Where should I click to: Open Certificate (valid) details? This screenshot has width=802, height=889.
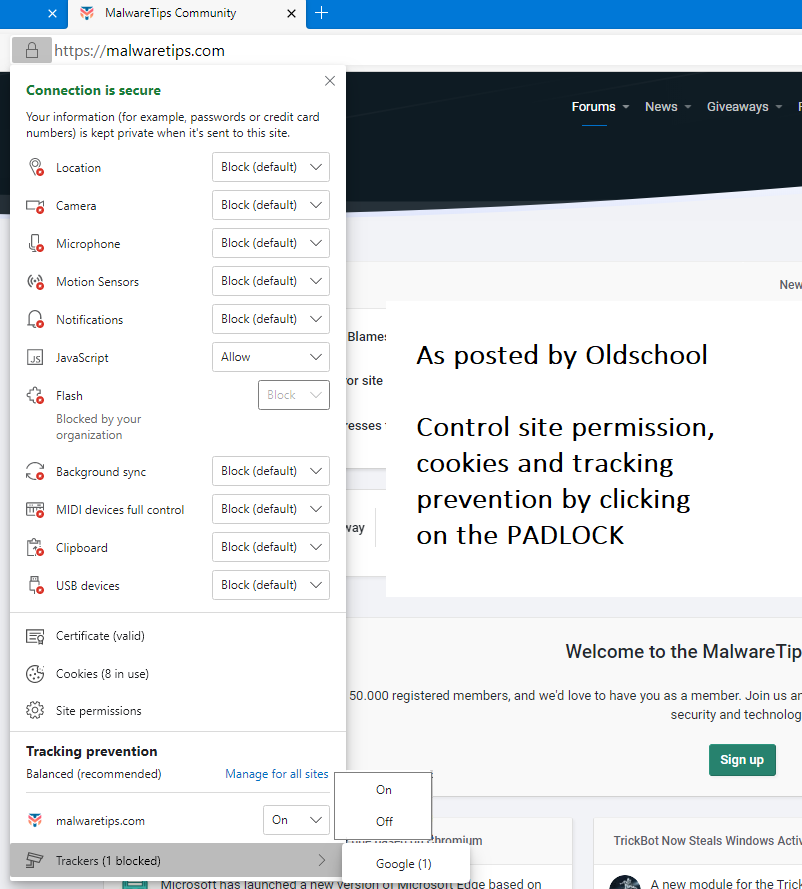coord(100,636)
